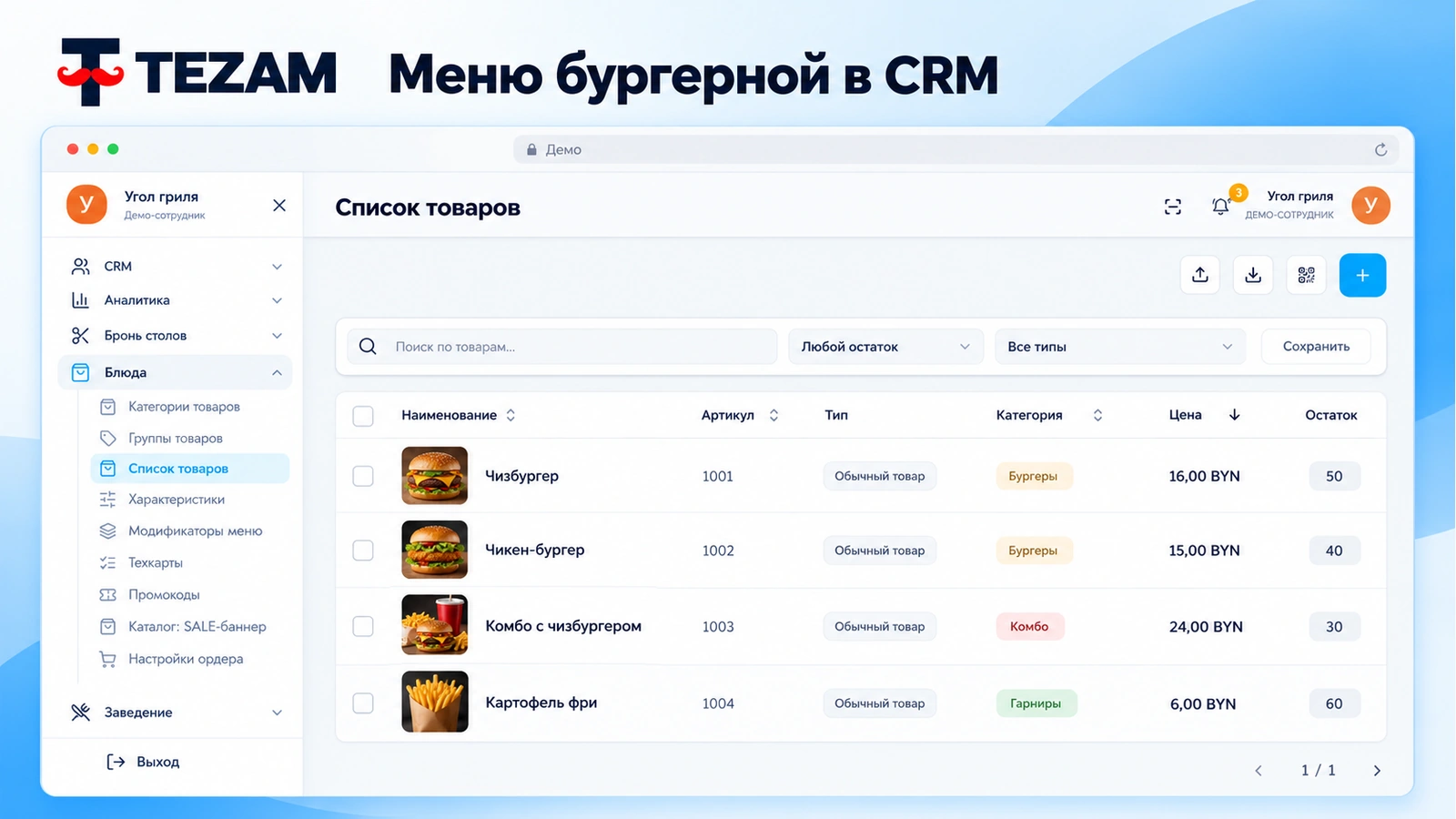The height and width of the screenshot is (819, 1456).
Task: Click the green Гарниры category tag
Action: coord(1036,703)
